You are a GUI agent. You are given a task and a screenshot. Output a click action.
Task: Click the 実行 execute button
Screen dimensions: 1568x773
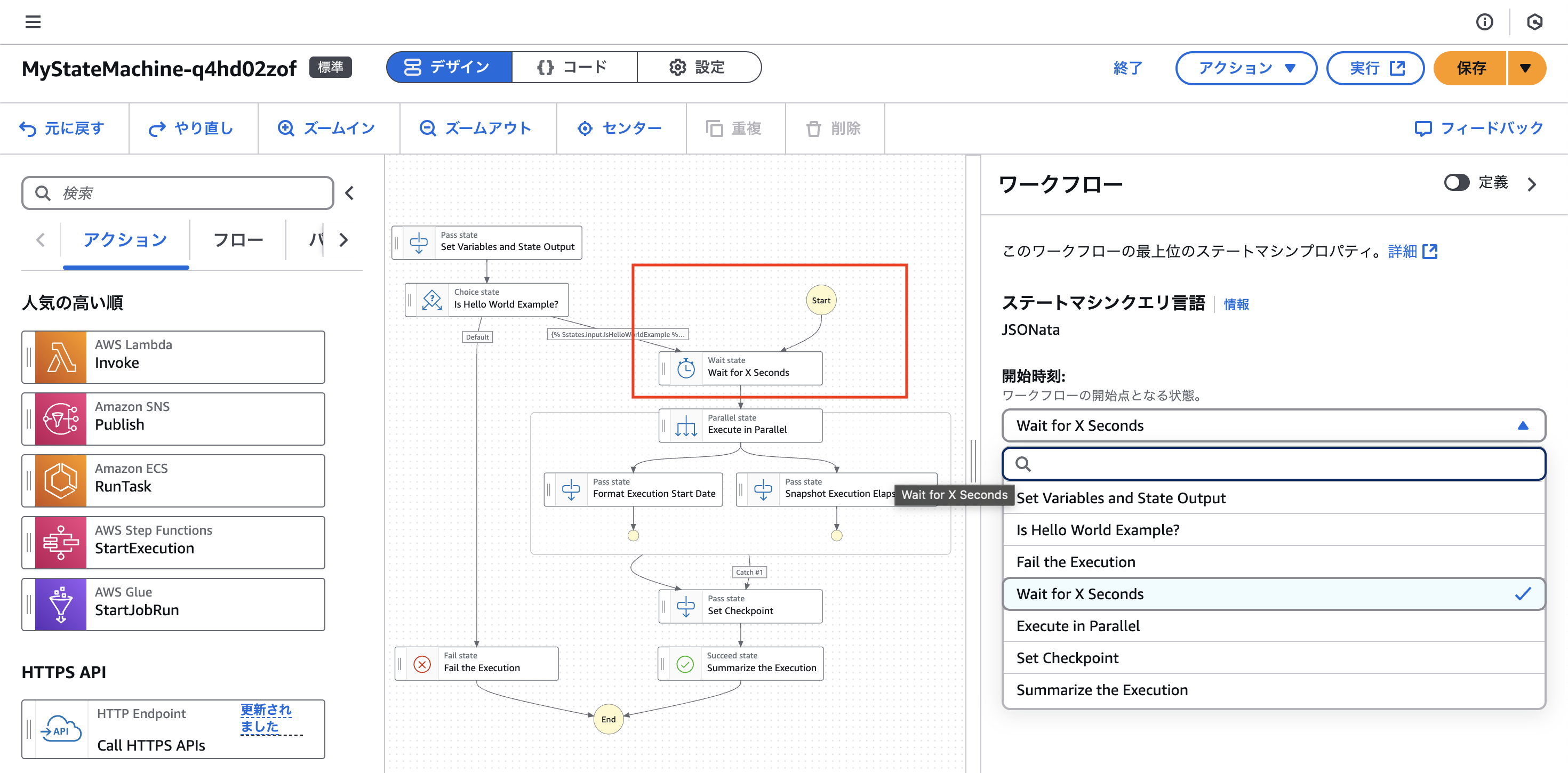coord(1375,68)
